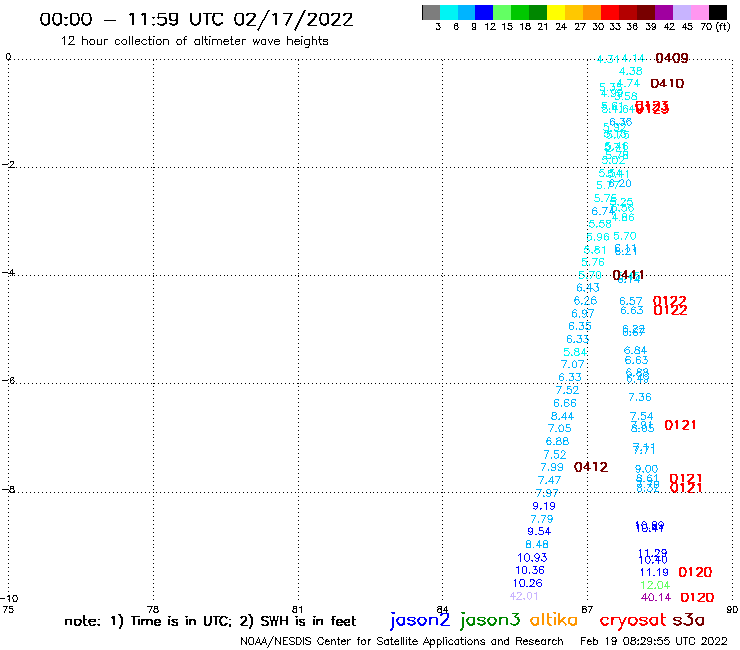The width and height of the screenshot is (740, 650).
Task: Click the latitude axis label -6
Action: pyautogui.click(x=8, y=380)
